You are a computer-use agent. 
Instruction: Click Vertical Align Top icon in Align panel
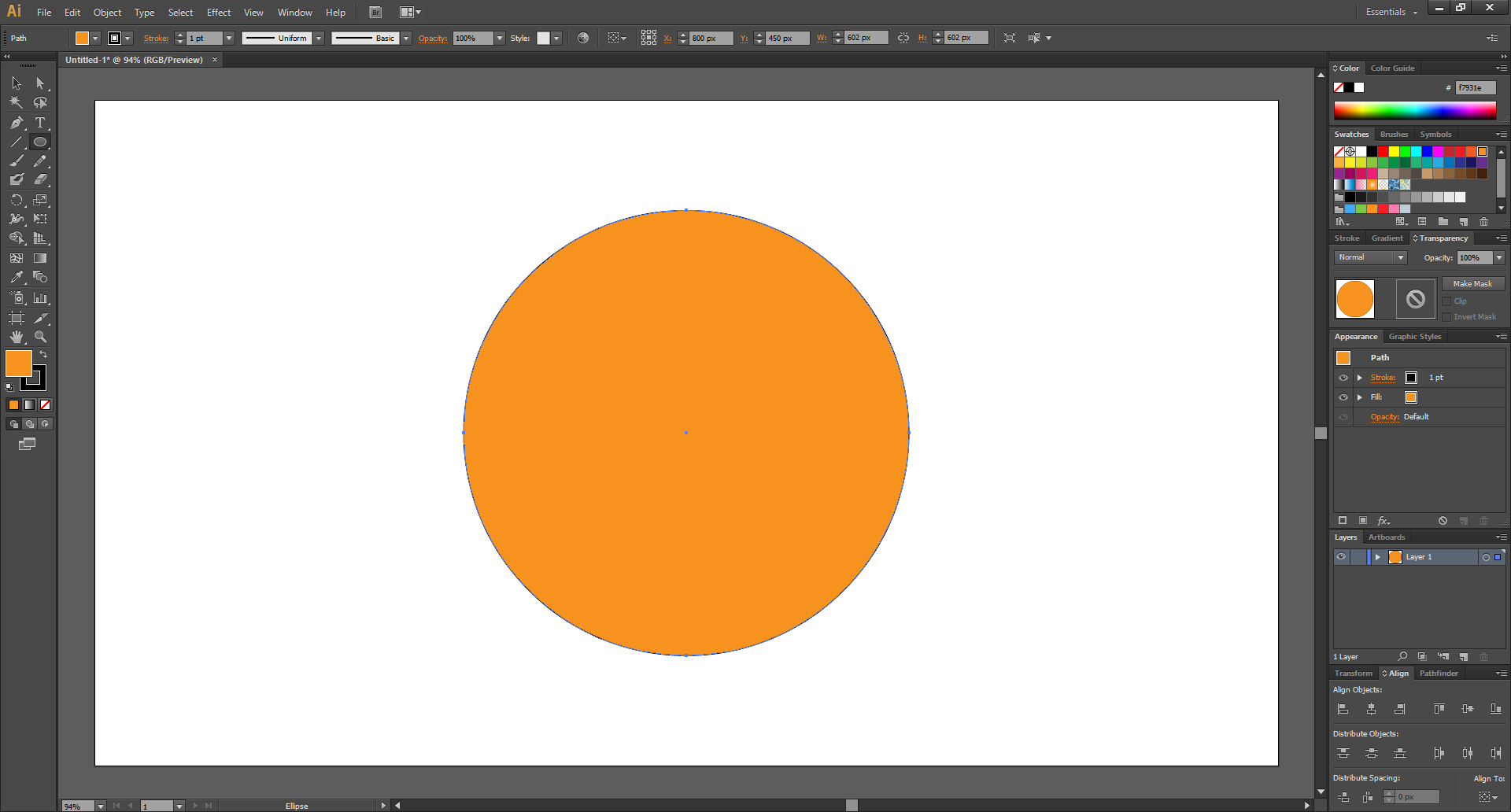click(x=1439, y=709)
